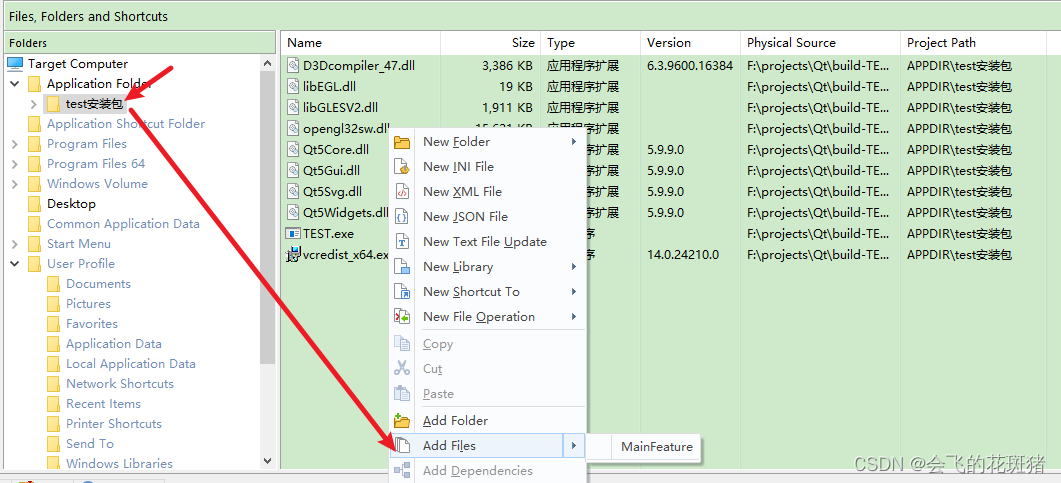Click the D3Dcompiler_47.dll file icon
1061x483 pixels.
(x=292, y=66)
